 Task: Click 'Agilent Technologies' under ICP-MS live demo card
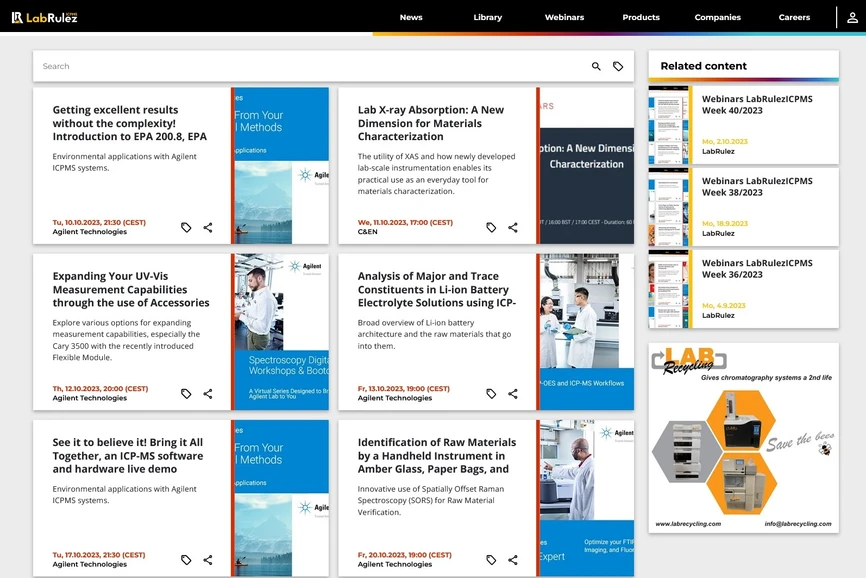pos(89,564)
